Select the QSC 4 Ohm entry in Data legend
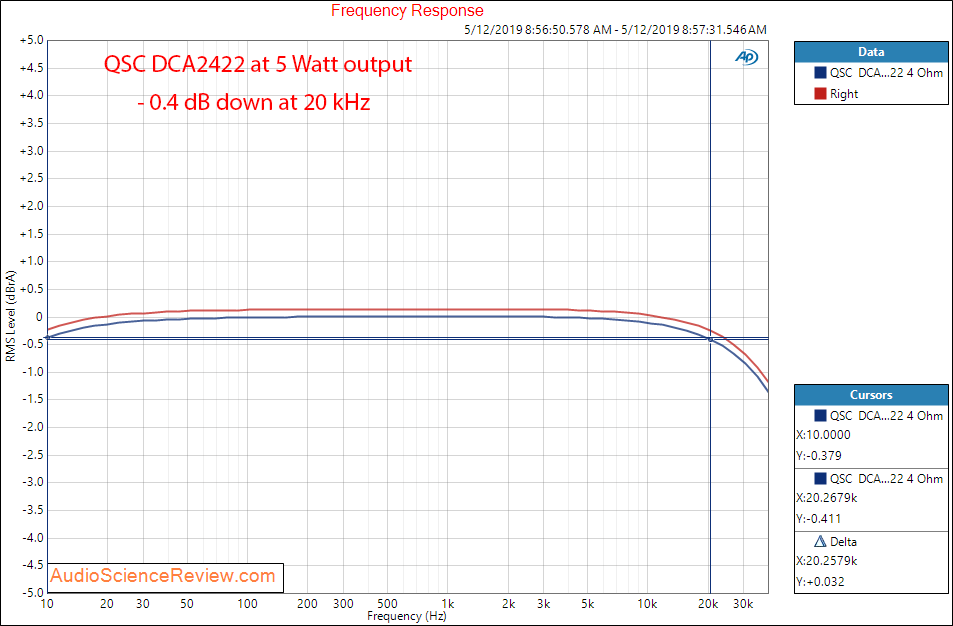This screenshot has width=953, height=626. pyautogui.click(x=886, y=73)
